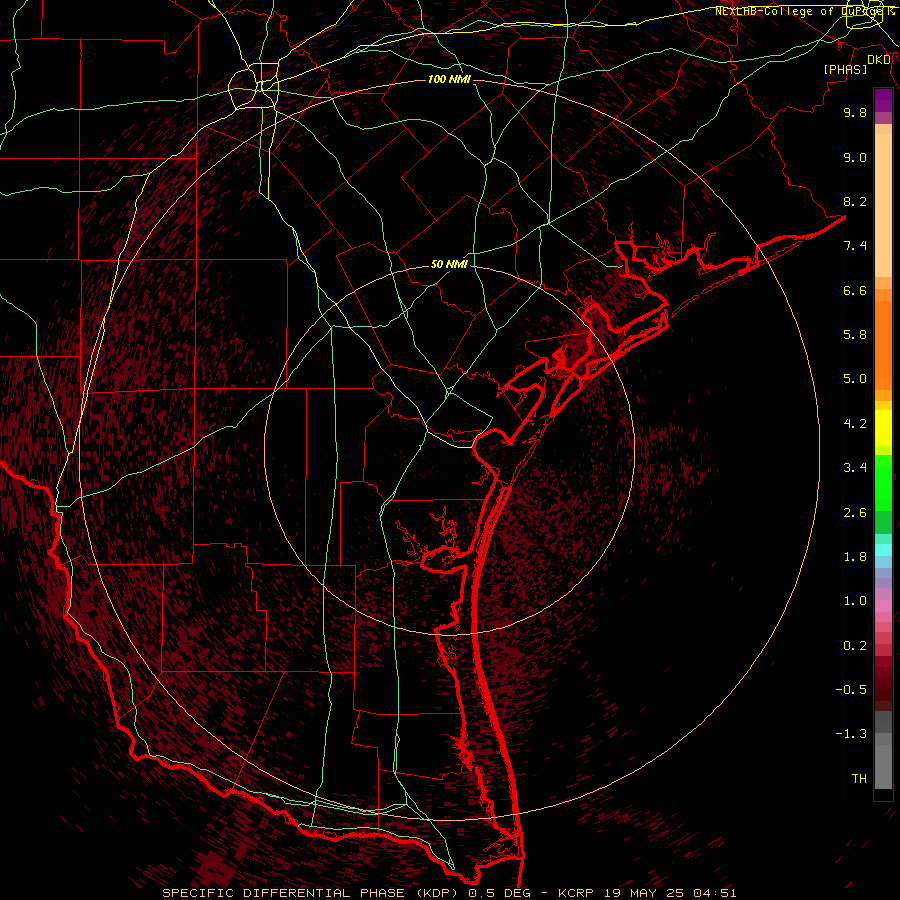Click the 7.4 legend value
900x900 pixels.
point(855,246)
